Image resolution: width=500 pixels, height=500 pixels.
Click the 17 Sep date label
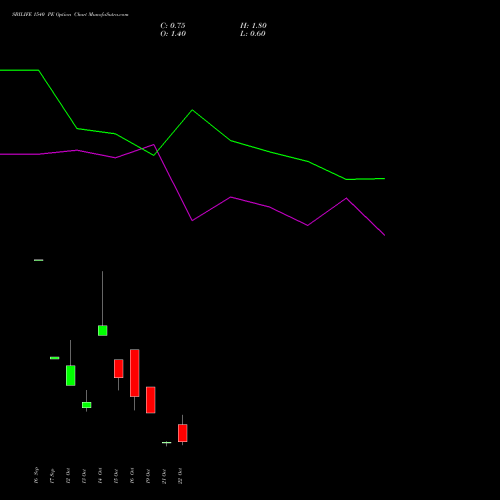point(52,476)
